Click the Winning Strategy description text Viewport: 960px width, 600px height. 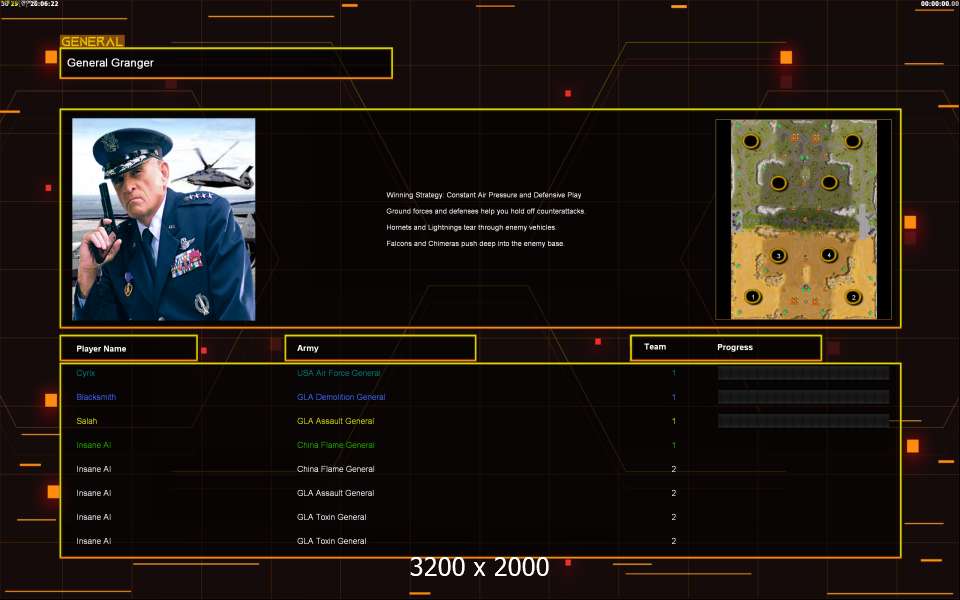click(484, 195)
